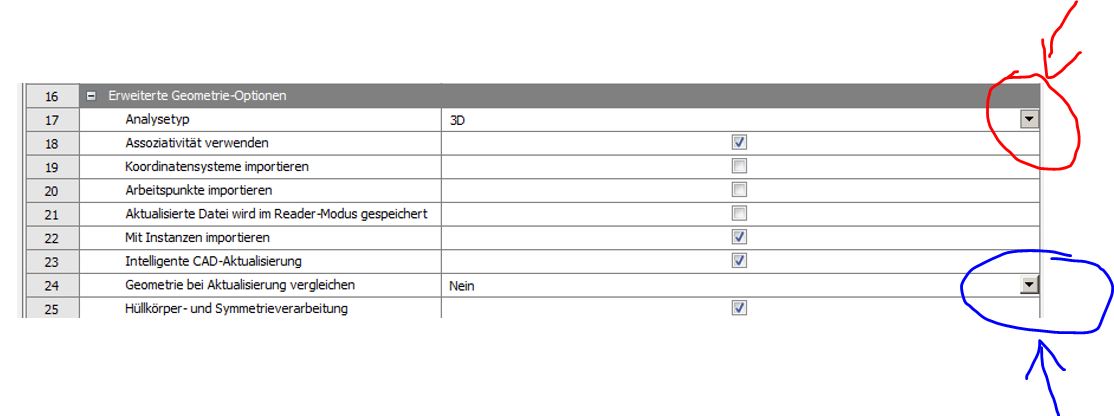
Task: Select row header number 20
Action: 52,190
